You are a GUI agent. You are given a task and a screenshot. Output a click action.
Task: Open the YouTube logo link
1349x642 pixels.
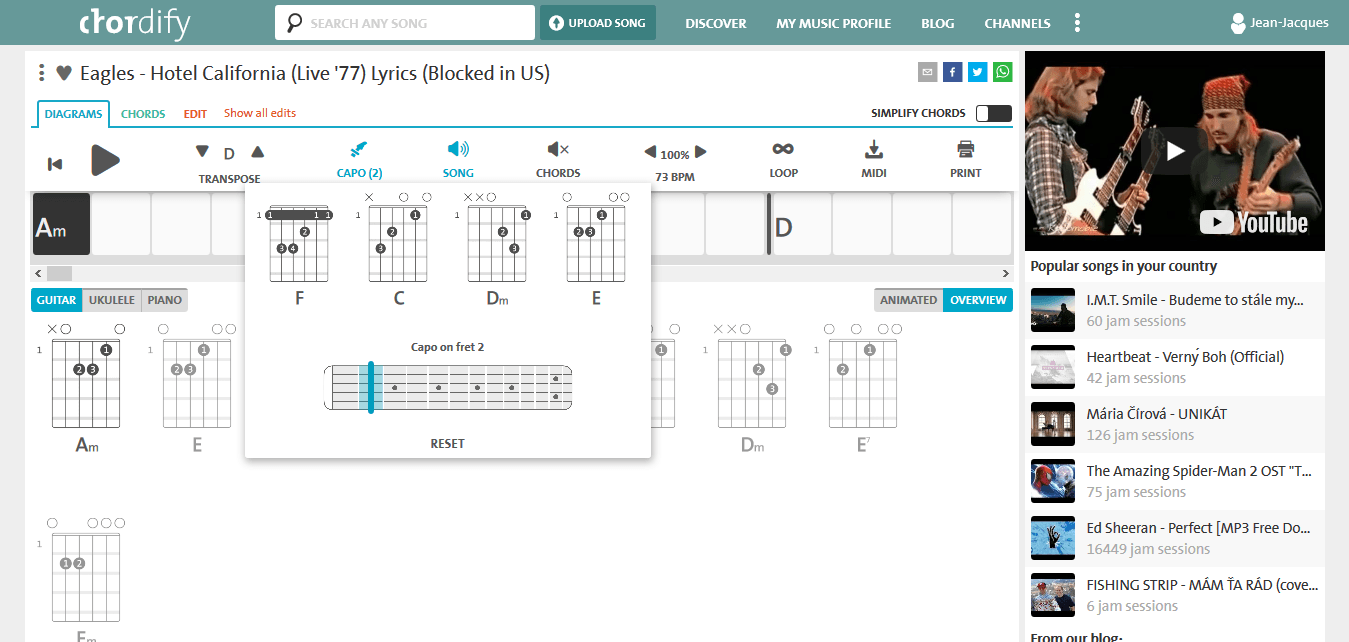tap(1254, 222)
